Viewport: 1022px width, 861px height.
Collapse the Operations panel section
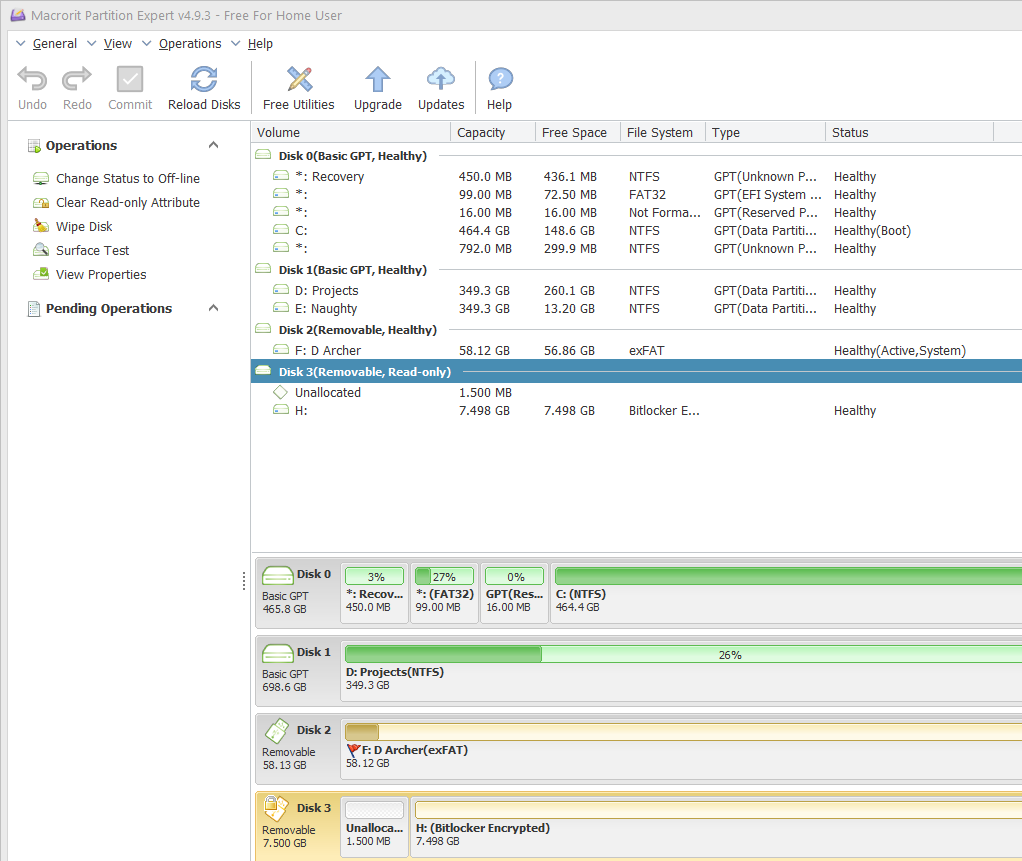213,145
